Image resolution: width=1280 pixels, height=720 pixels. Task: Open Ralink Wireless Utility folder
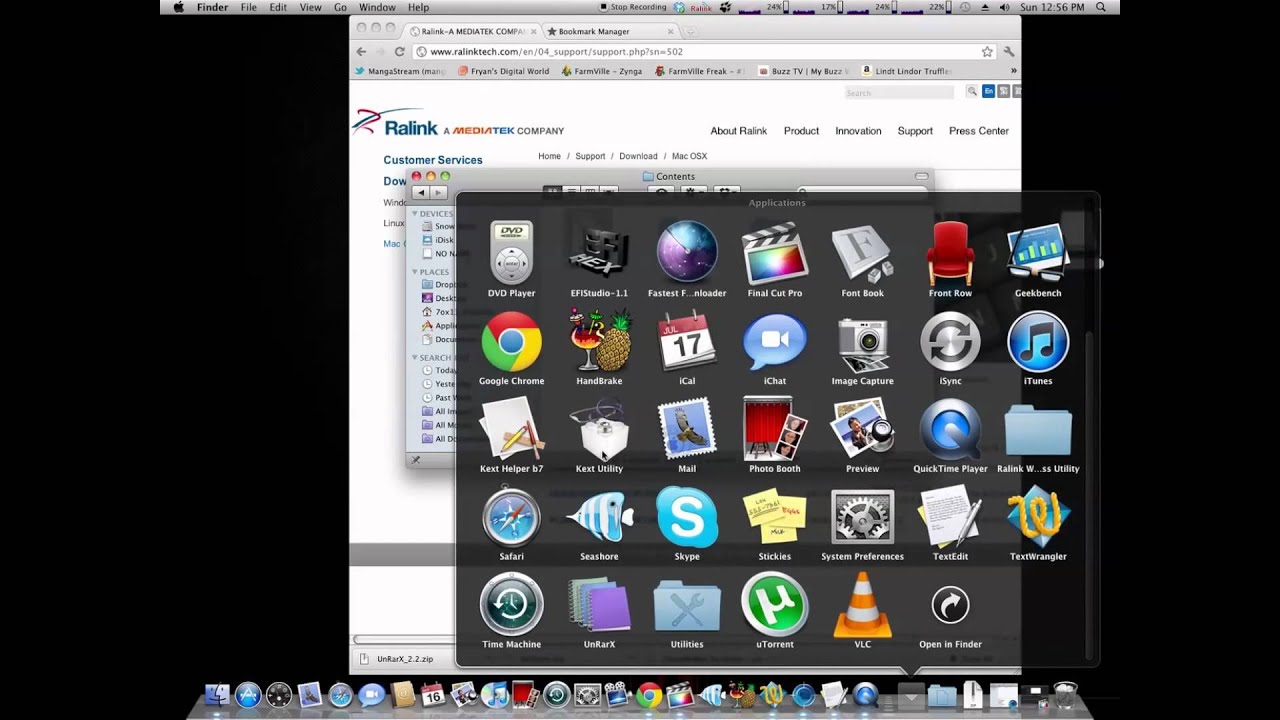(1038, 429)
